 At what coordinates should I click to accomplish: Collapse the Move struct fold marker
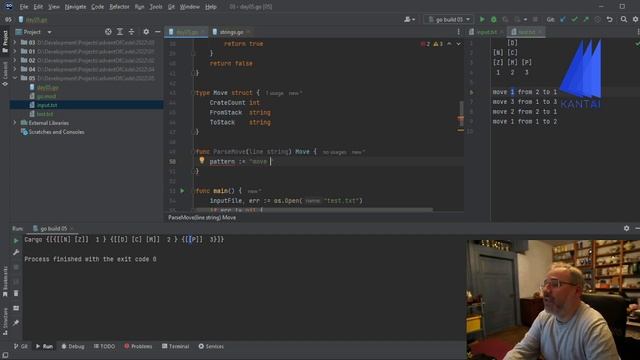coord(193,93)
